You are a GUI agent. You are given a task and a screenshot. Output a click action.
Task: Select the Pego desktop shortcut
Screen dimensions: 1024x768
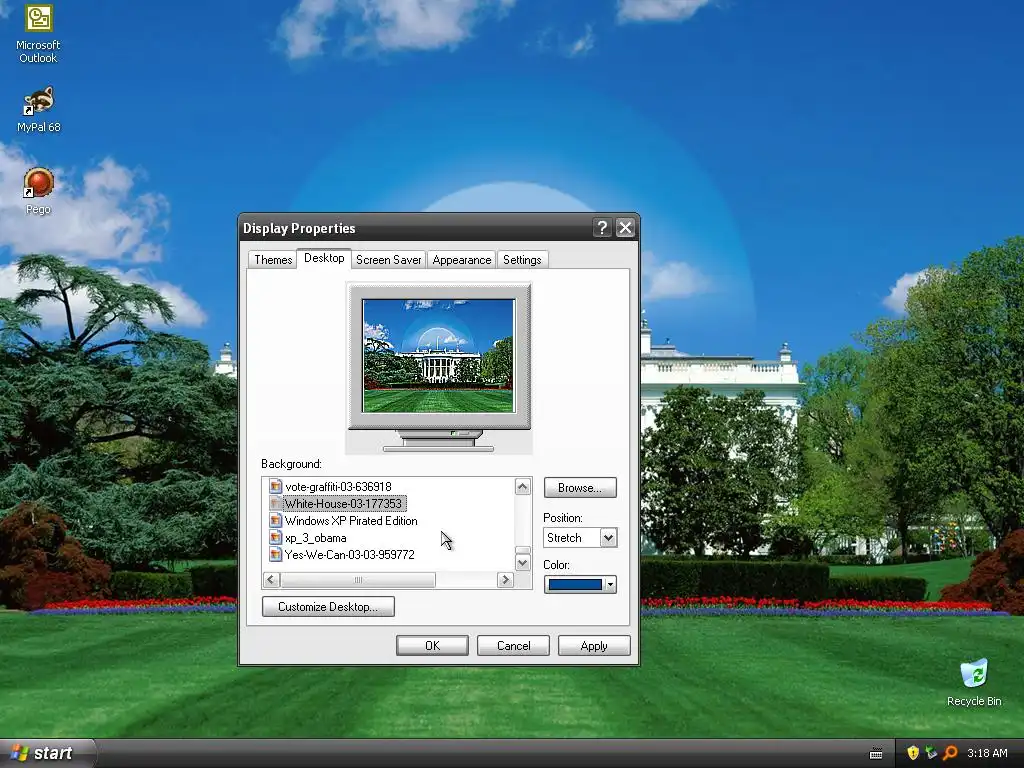[x=38, y=191]
